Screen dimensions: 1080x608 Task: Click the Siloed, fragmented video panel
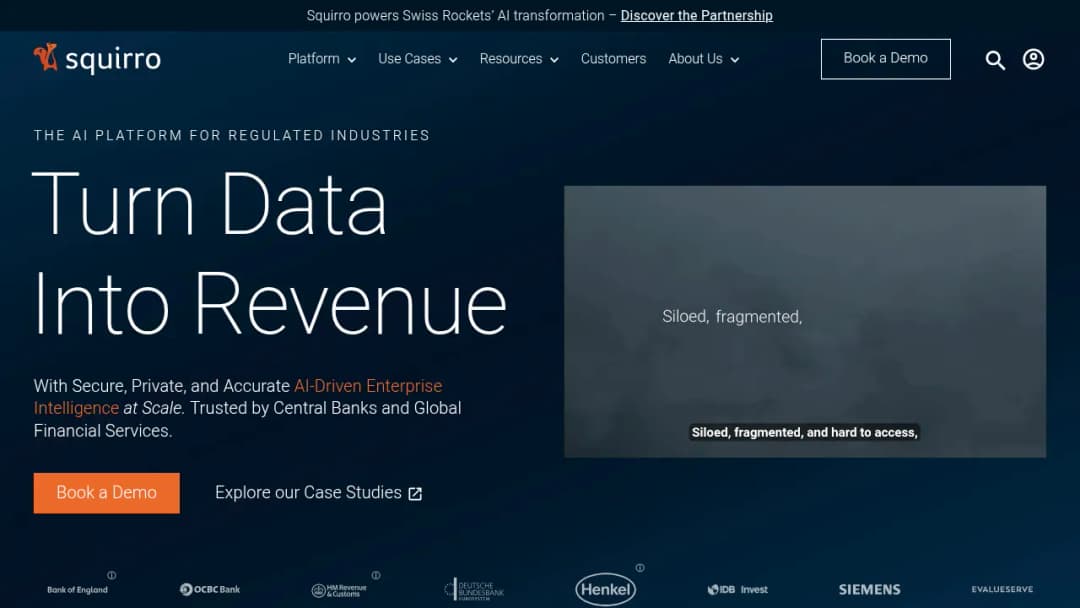click(804, 322)
